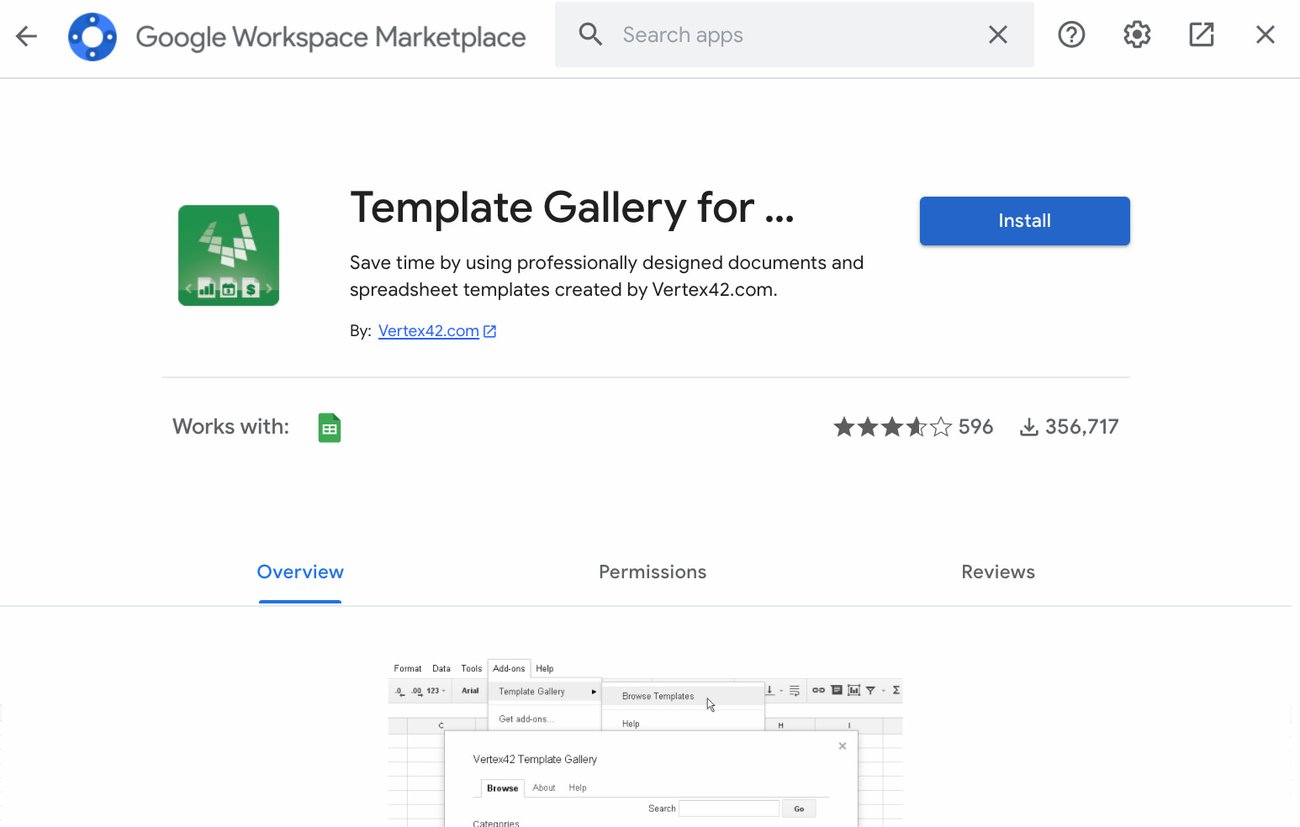This screenshot has width=1300, height=827.
Task: Clear the search field with the X
Action: 997,34
